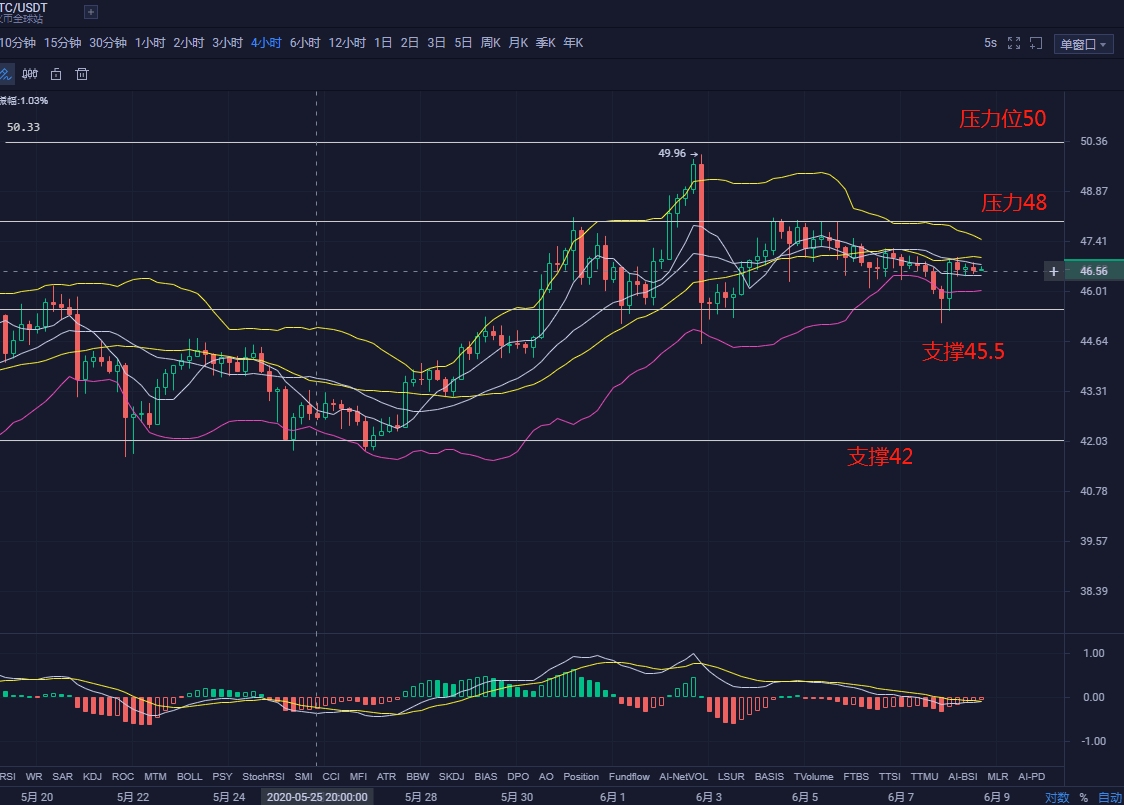Enable the KDJ indicator

coord(92,776)
